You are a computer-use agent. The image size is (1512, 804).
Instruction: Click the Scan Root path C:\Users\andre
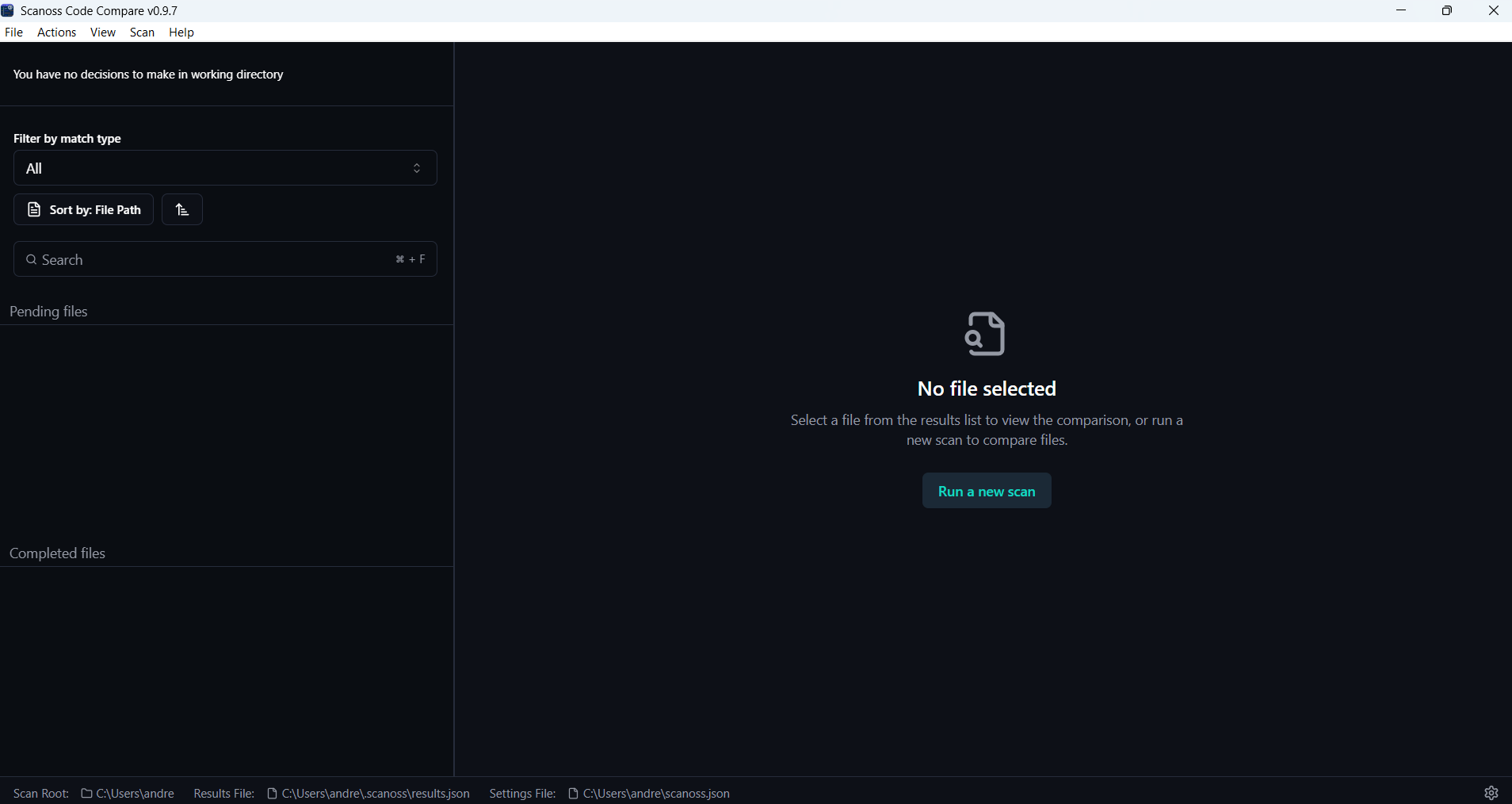[x=128, y=794]
